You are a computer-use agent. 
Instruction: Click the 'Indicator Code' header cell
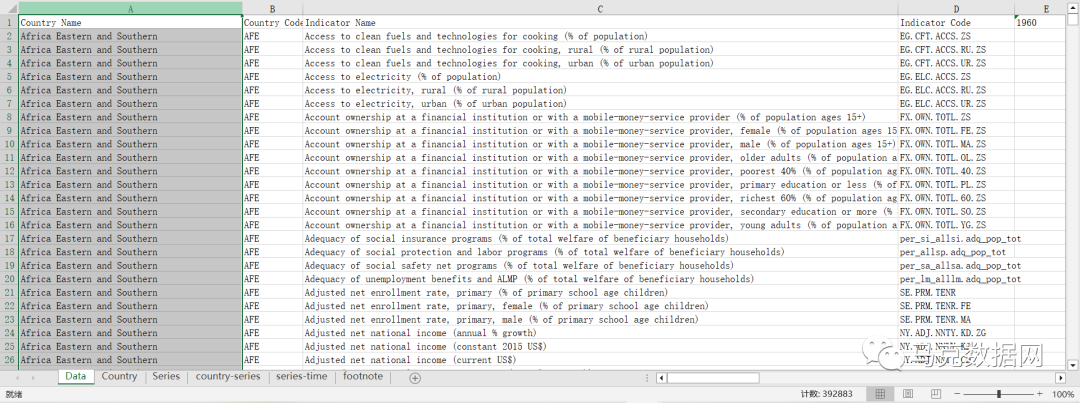[x=956, y=23]
